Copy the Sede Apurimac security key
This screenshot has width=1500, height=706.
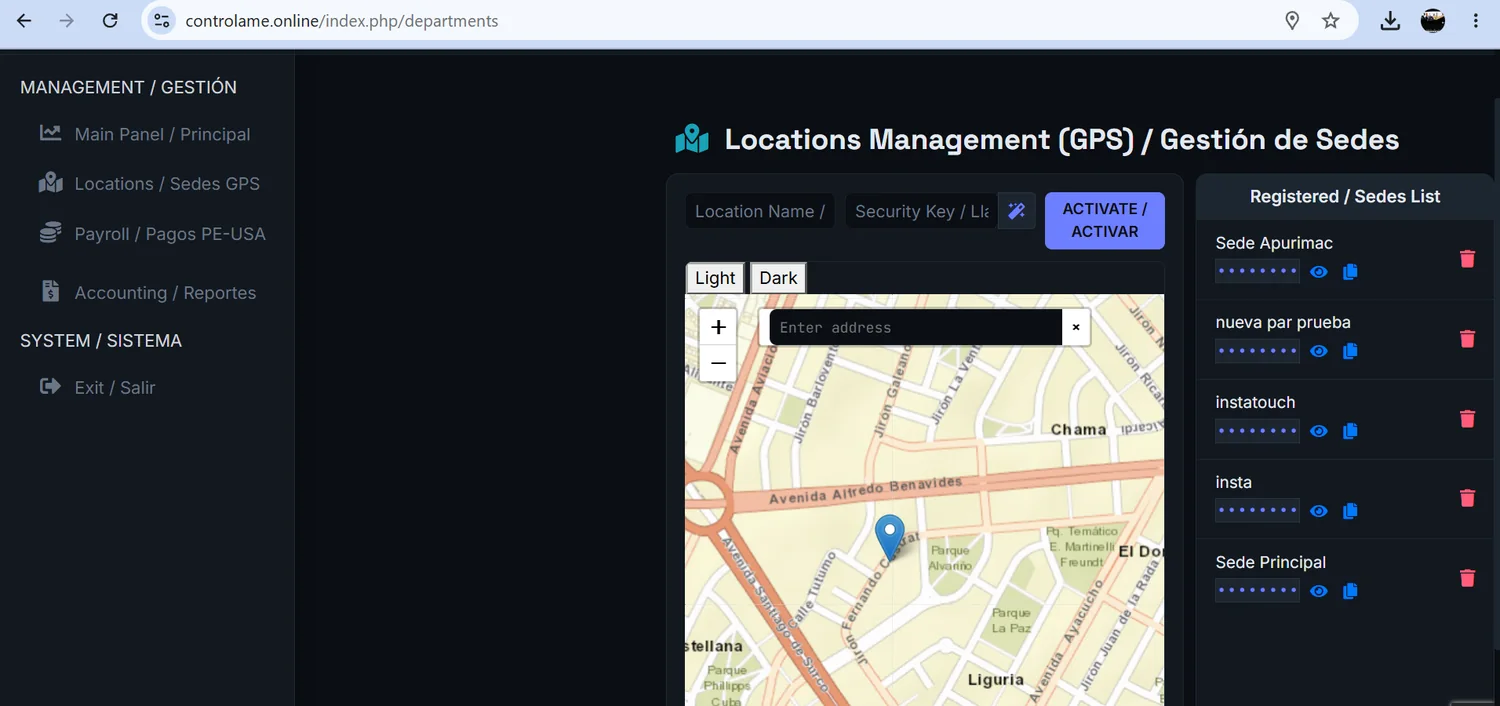(1350, 272)
